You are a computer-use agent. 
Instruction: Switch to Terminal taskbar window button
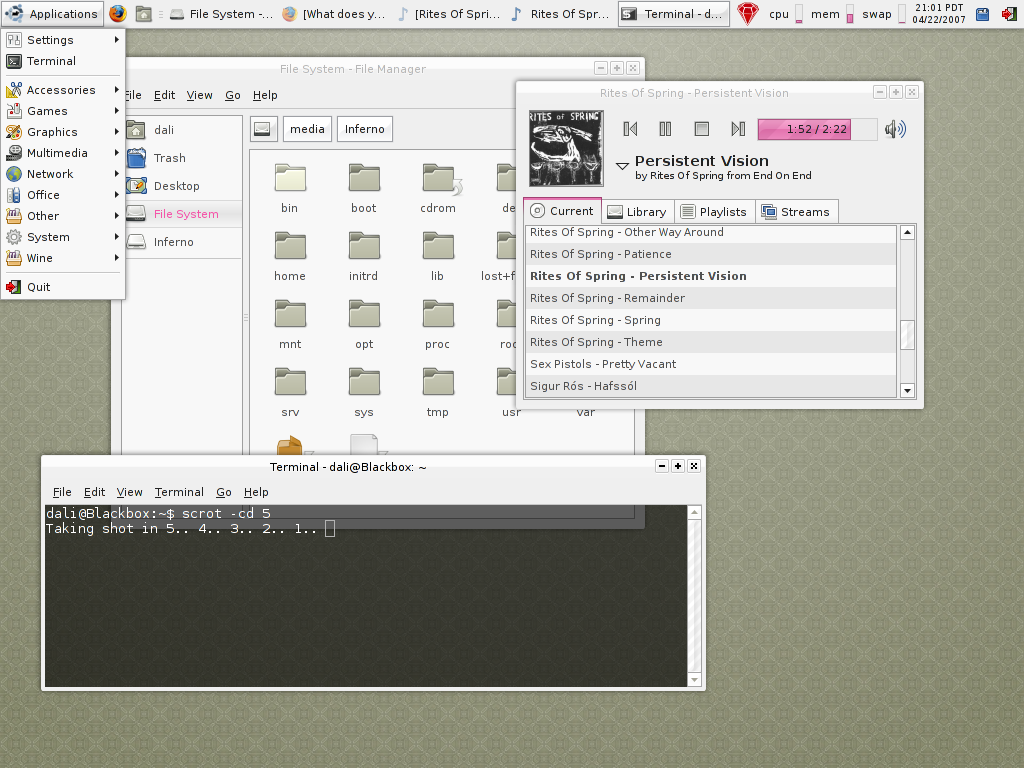coord(673,14)
